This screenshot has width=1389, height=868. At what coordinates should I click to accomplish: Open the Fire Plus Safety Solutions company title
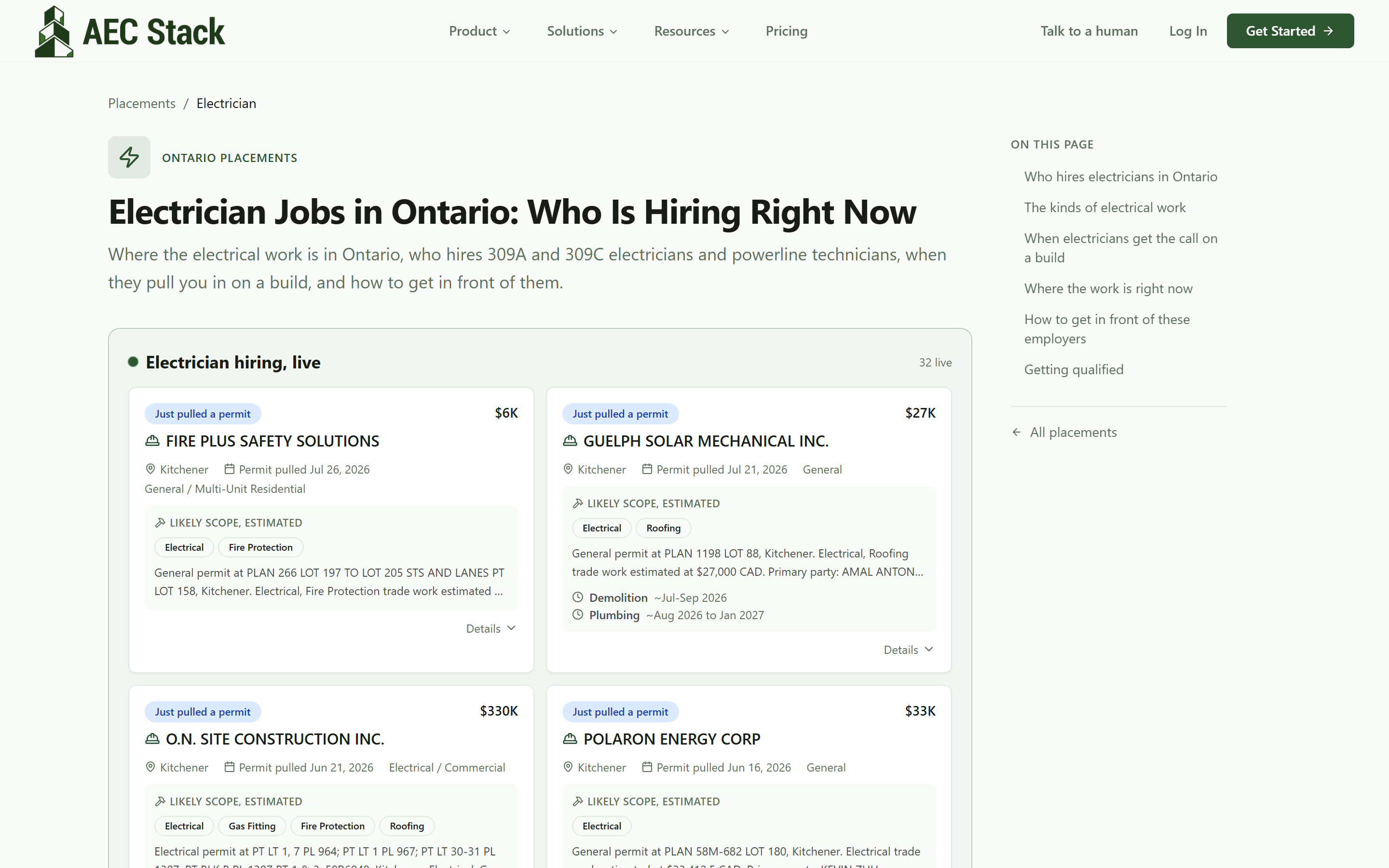click(x=272, y=441)
